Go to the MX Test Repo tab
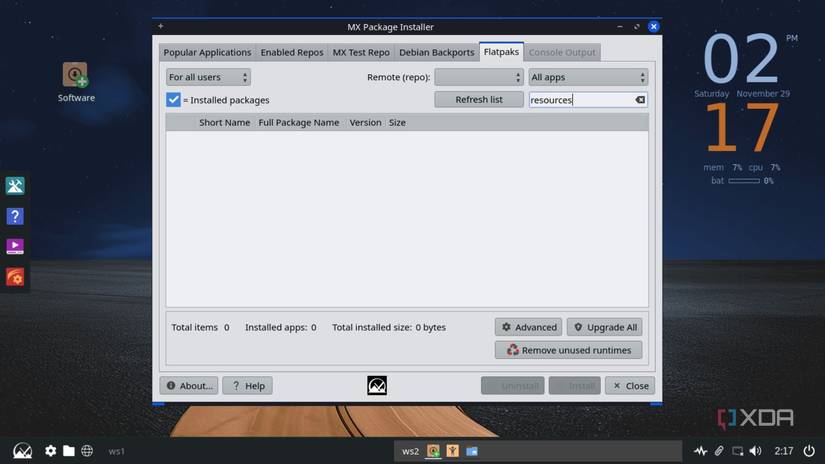 [361, 52]
